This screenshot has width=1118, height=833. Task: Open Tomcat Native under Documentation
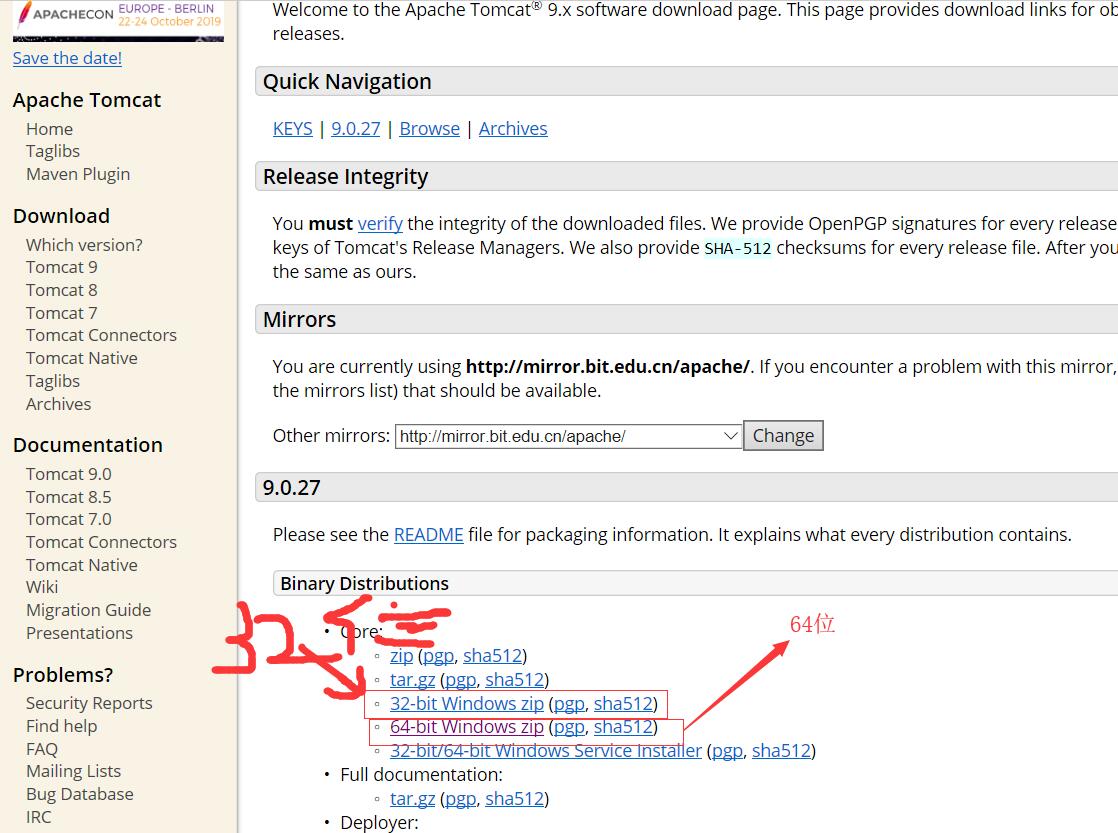[82, 565]
